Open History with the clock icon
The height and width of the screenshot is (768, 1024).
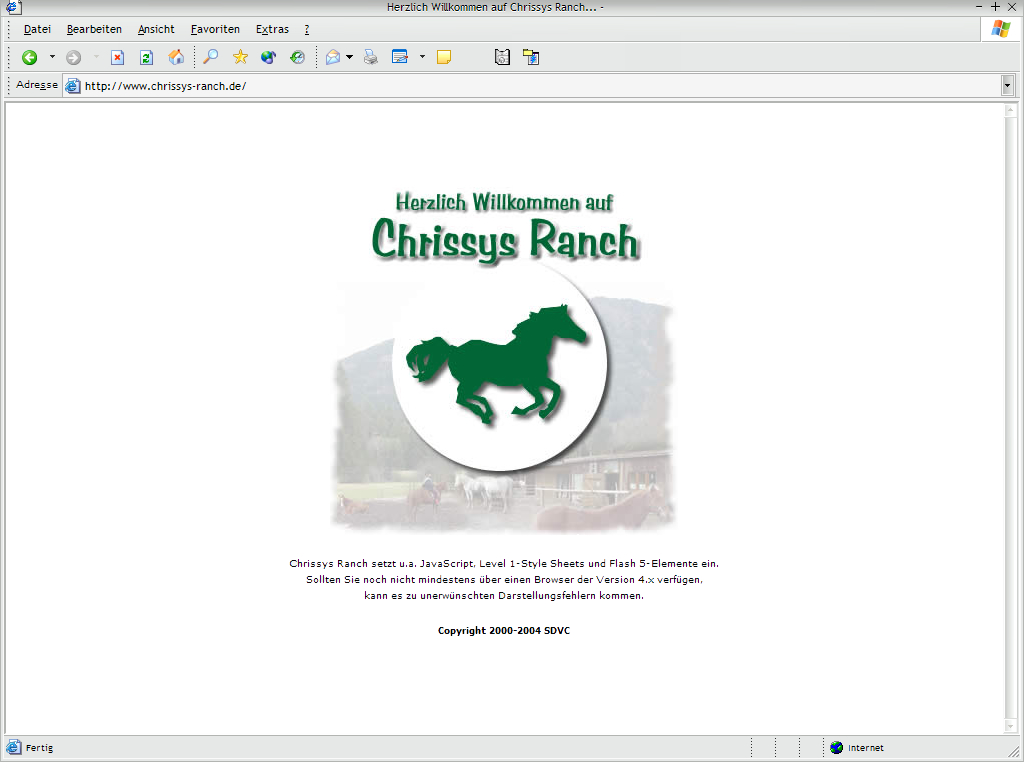tap(298, 57)
